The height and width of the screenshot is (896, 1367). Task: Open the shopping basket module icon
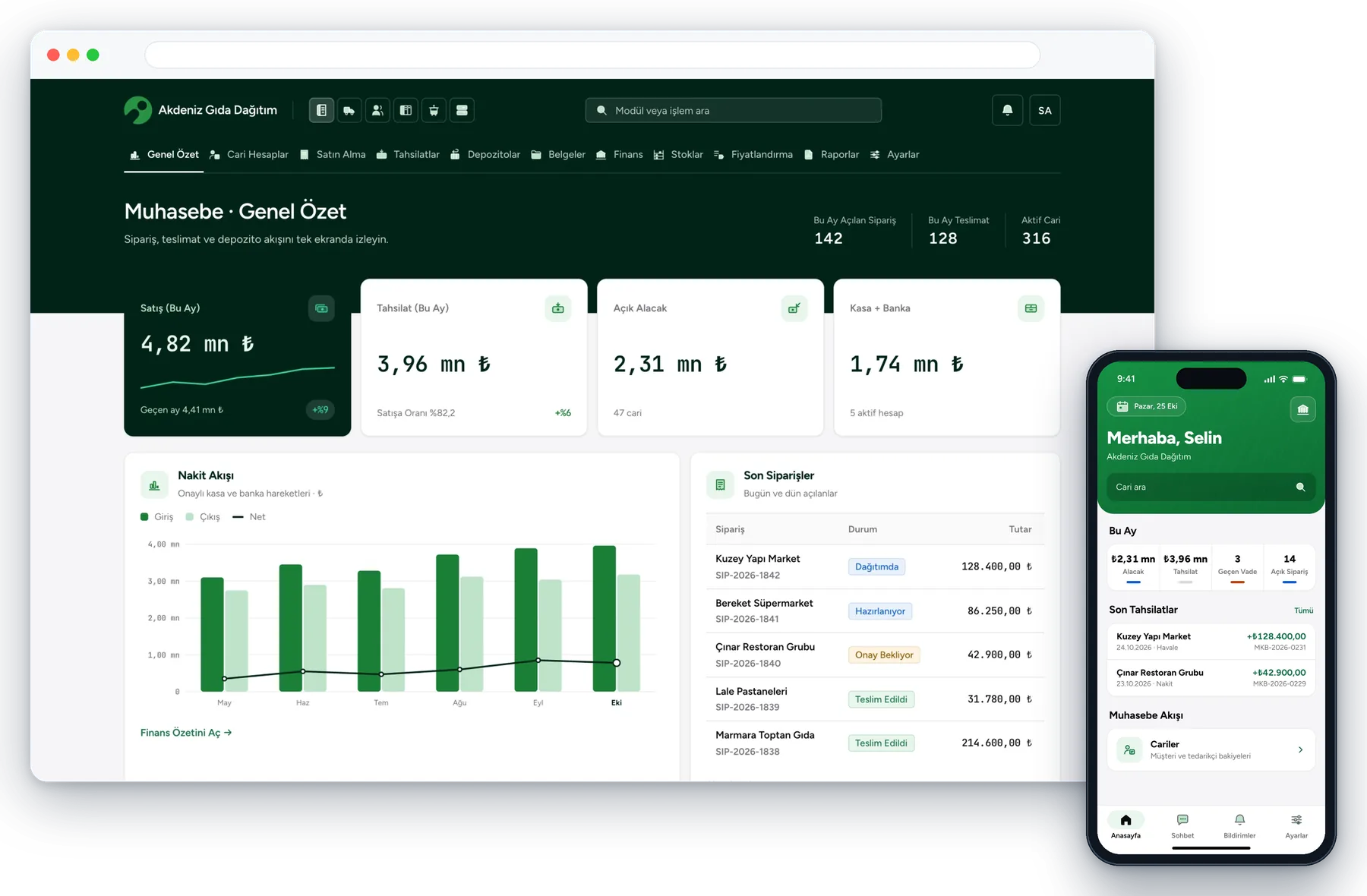point(434,110)
